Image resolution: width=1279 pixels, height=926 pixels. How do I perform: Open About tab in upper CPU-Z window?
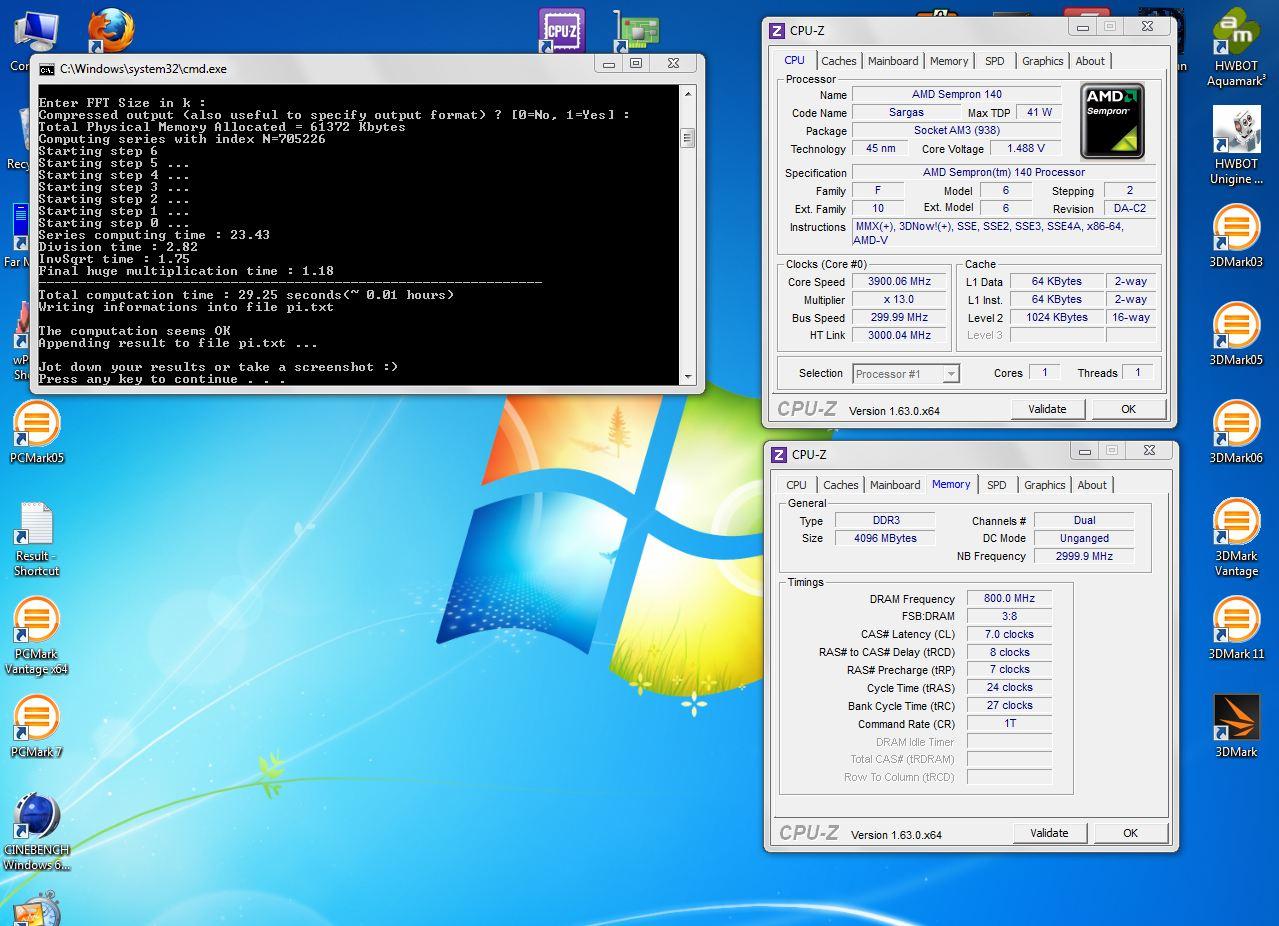click(1090, 61)
